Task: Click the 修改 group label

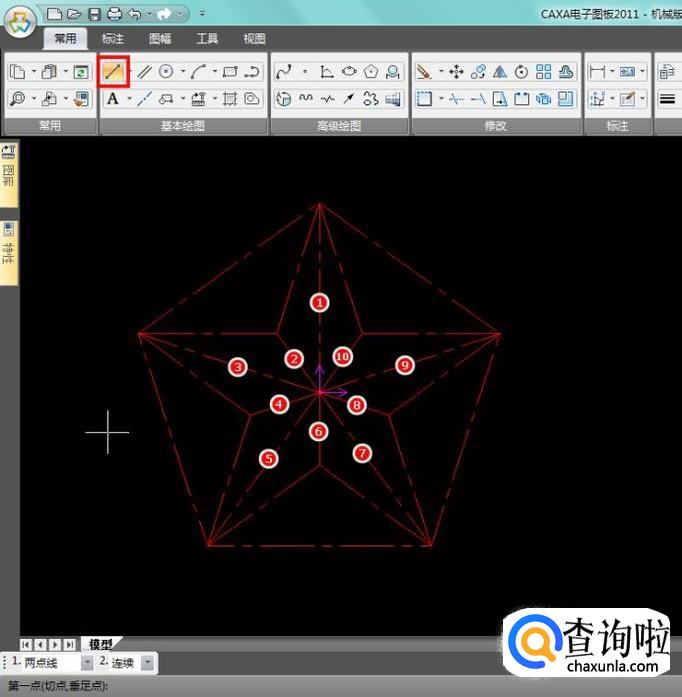Action: [x=495, y=126]
